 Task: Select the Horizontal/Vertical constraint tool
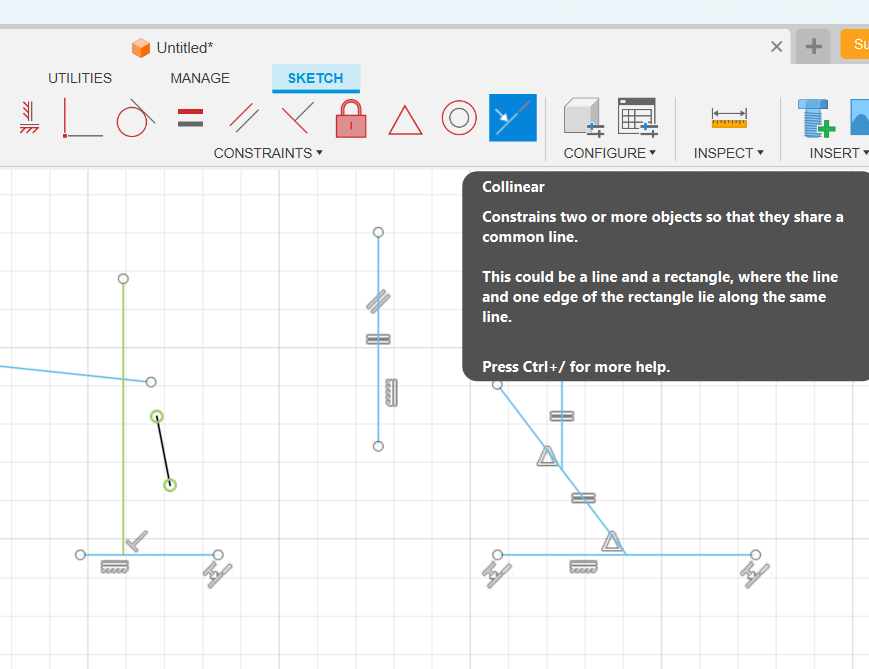click(29, 118)
